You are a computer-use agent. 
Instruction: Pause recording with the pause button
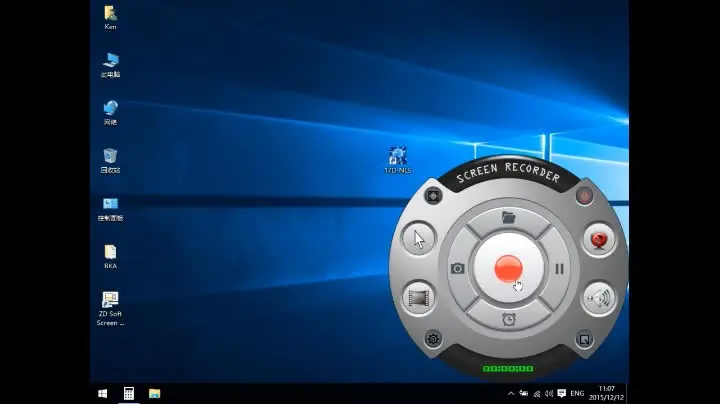(x=559, y=269)
